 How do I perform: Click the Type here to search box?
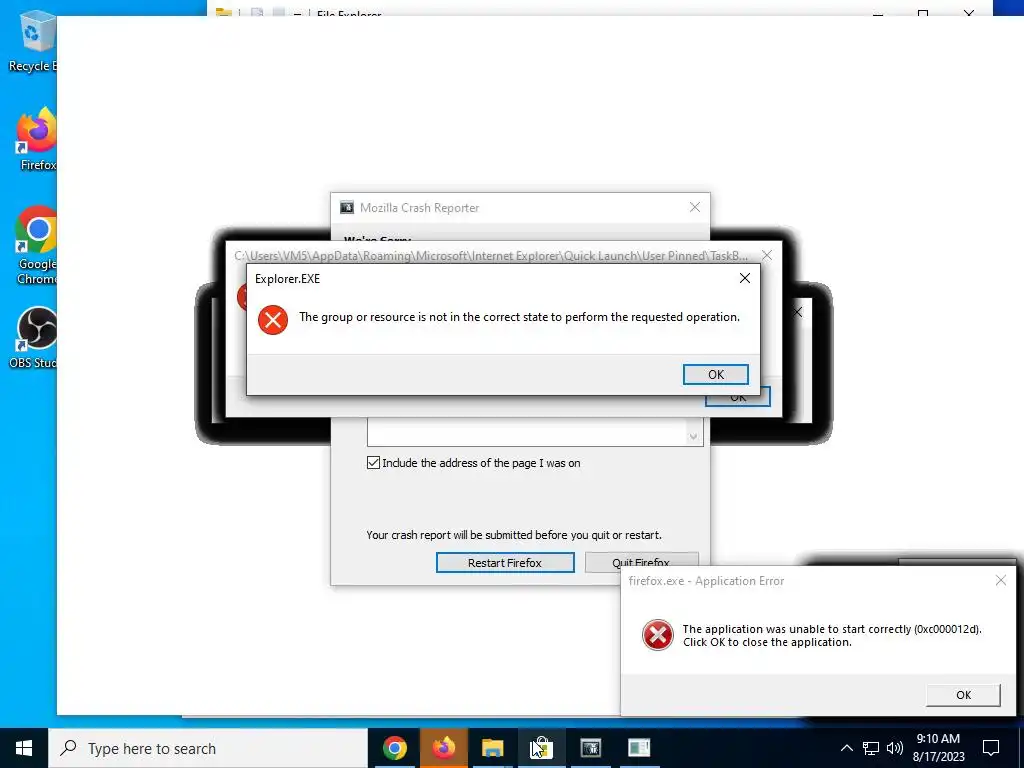(x=208, y=748)
